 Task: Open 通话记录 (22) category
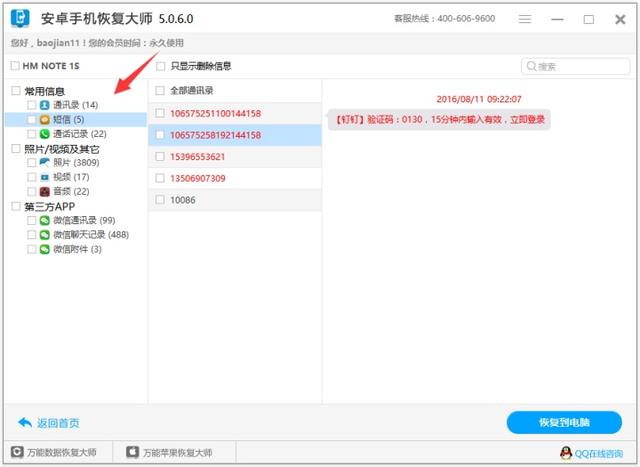[x=80, y=134]
